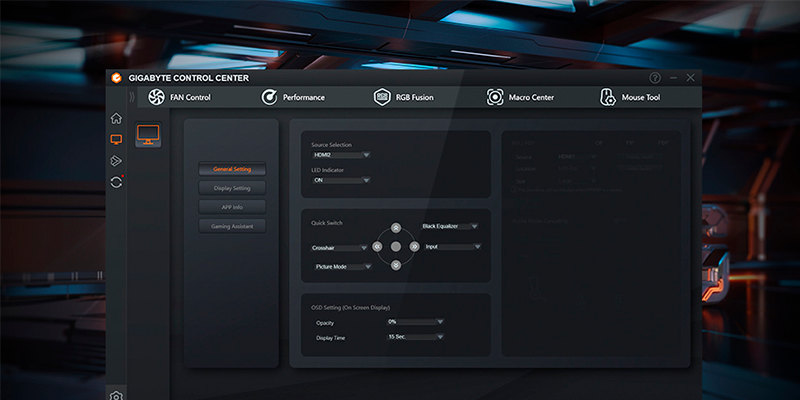
Task: Open the Crosshair dropdown
Action: pos(340,248)
